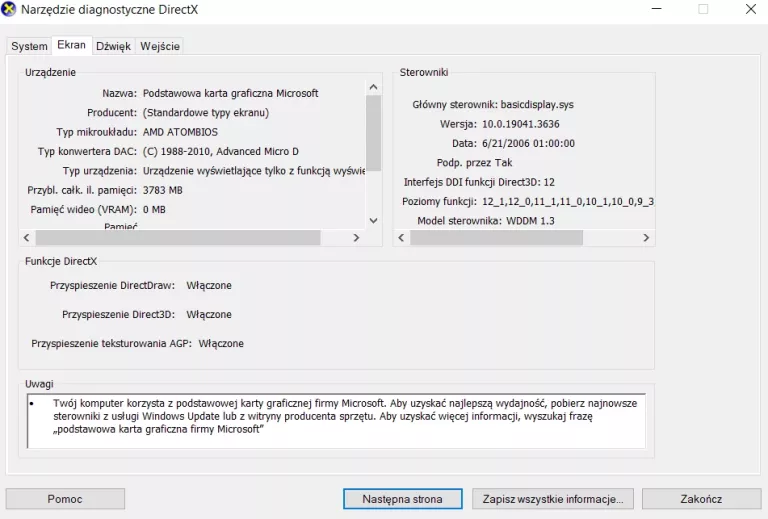
Task: Click the horizontal scrollbar thumb in Sterowniki
Action: pyautogui.click(x=496, y=238)
